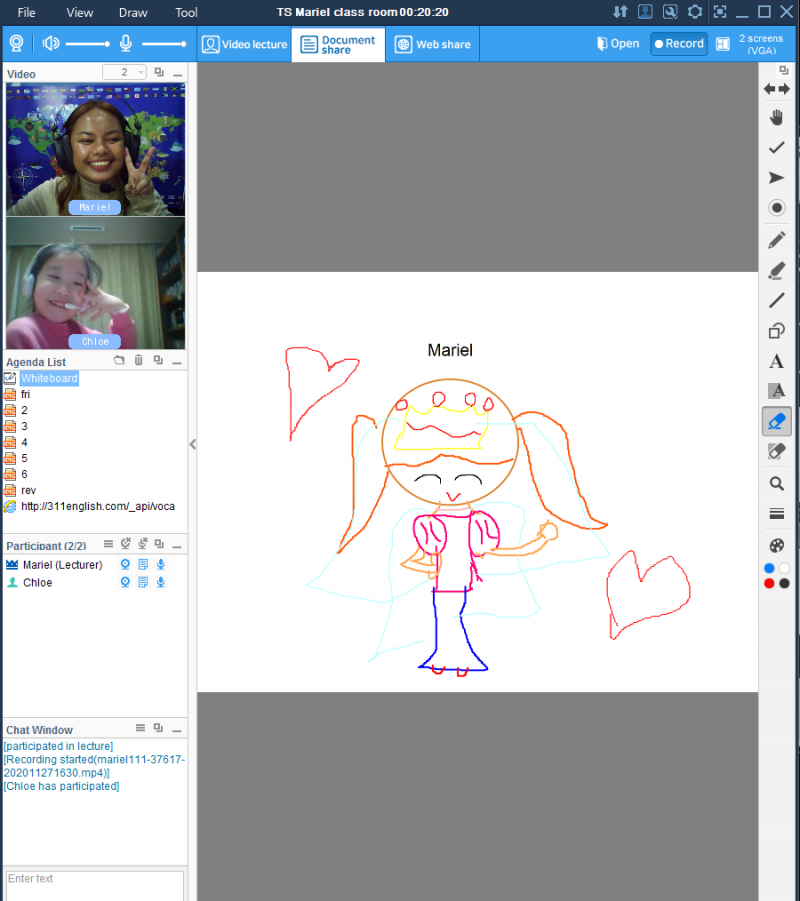Minimize the Chat Window panel

tap(177, 729)
